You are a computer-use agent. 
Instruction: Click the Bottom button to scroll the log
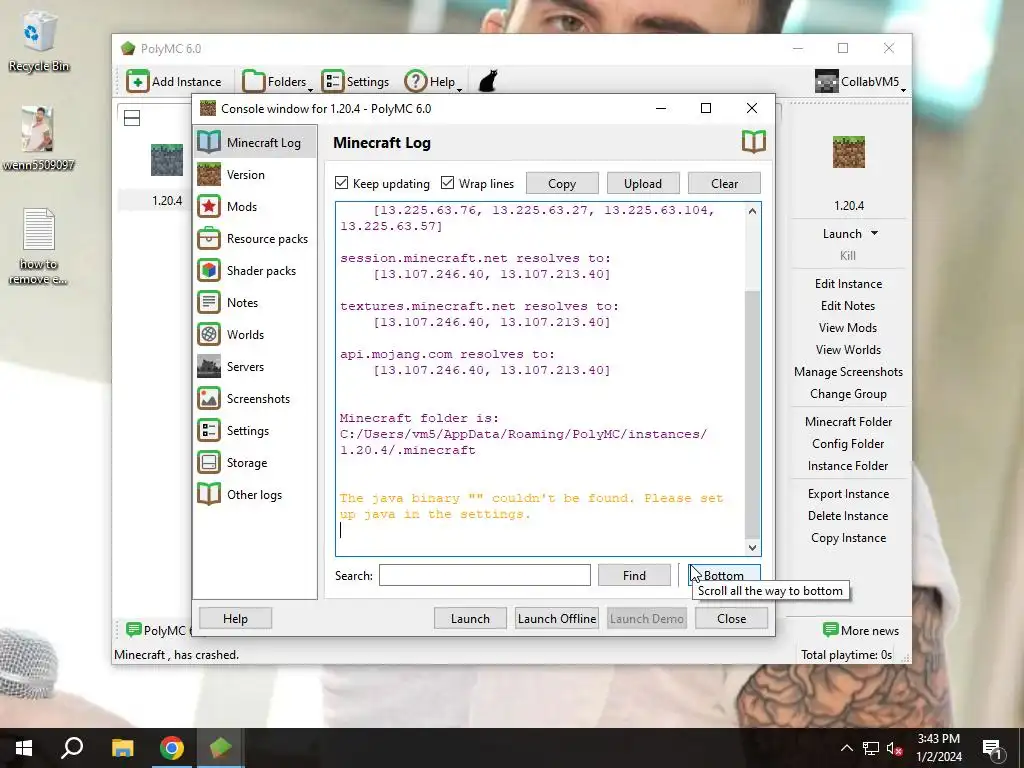tap(724, 575)
